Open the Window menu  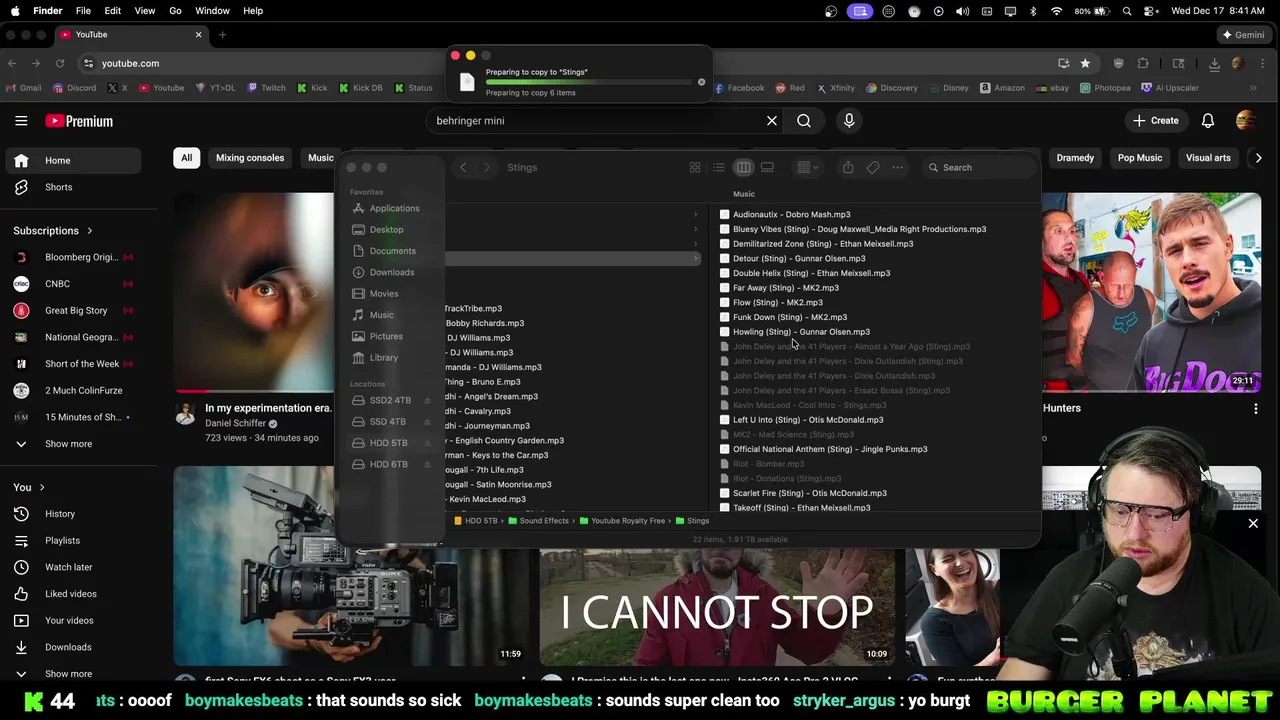coord(212,11)
